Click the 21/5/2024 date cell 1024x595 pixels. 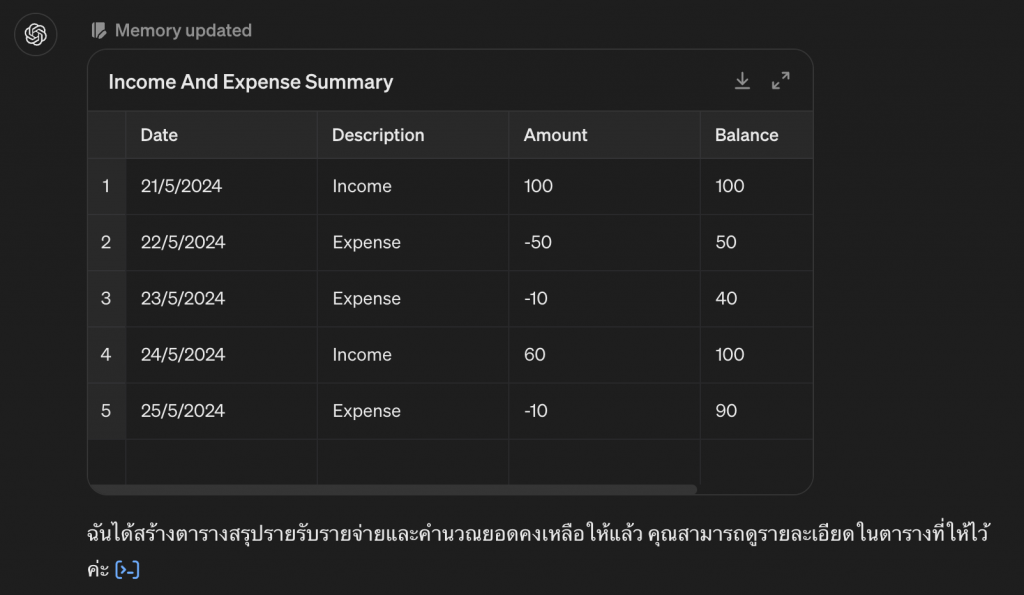click(221, 186)
